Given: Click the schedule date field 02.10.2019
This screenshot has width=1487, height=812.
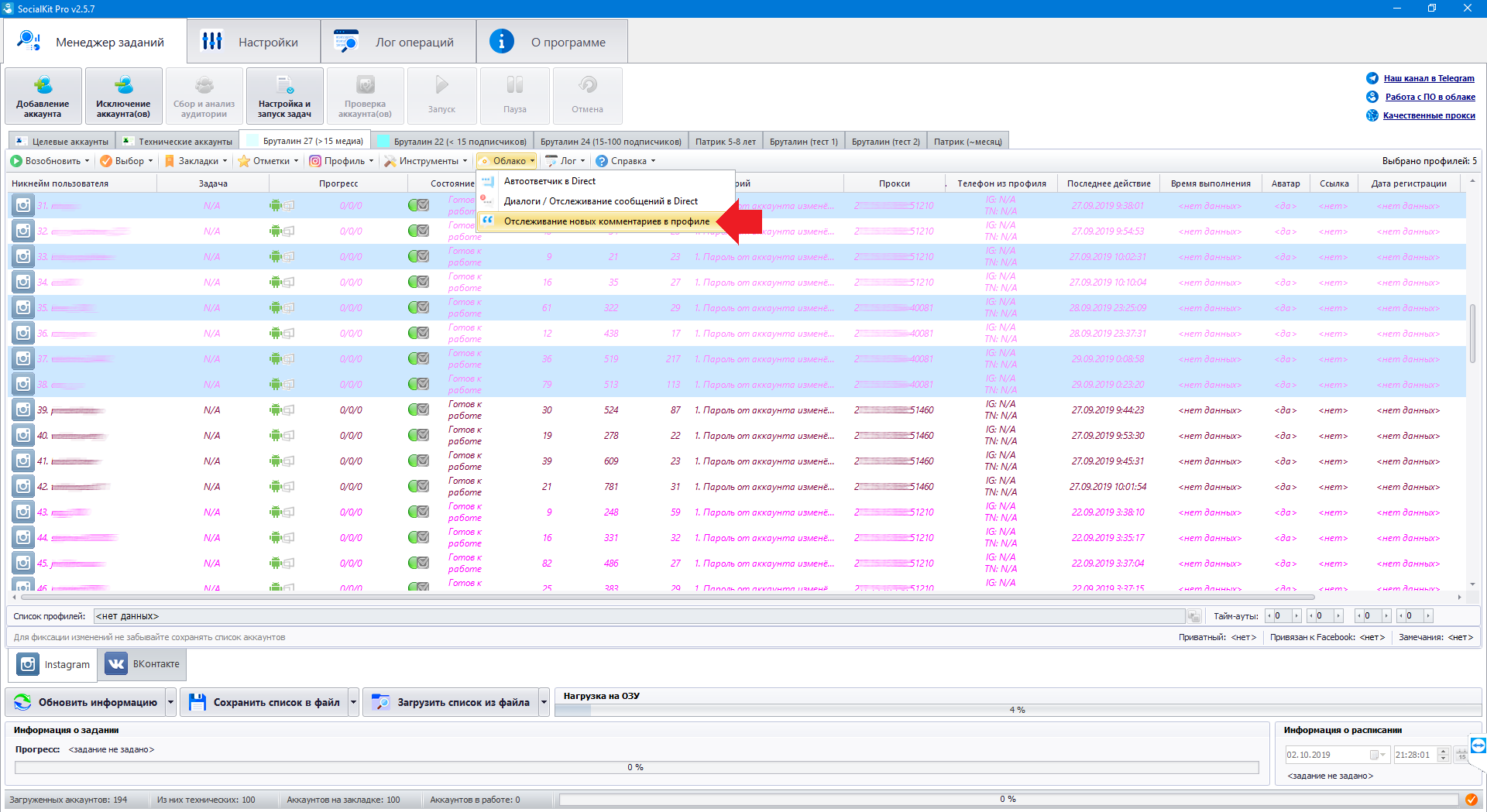Looking at the screenshot, I should click(x=1337, y=755).
